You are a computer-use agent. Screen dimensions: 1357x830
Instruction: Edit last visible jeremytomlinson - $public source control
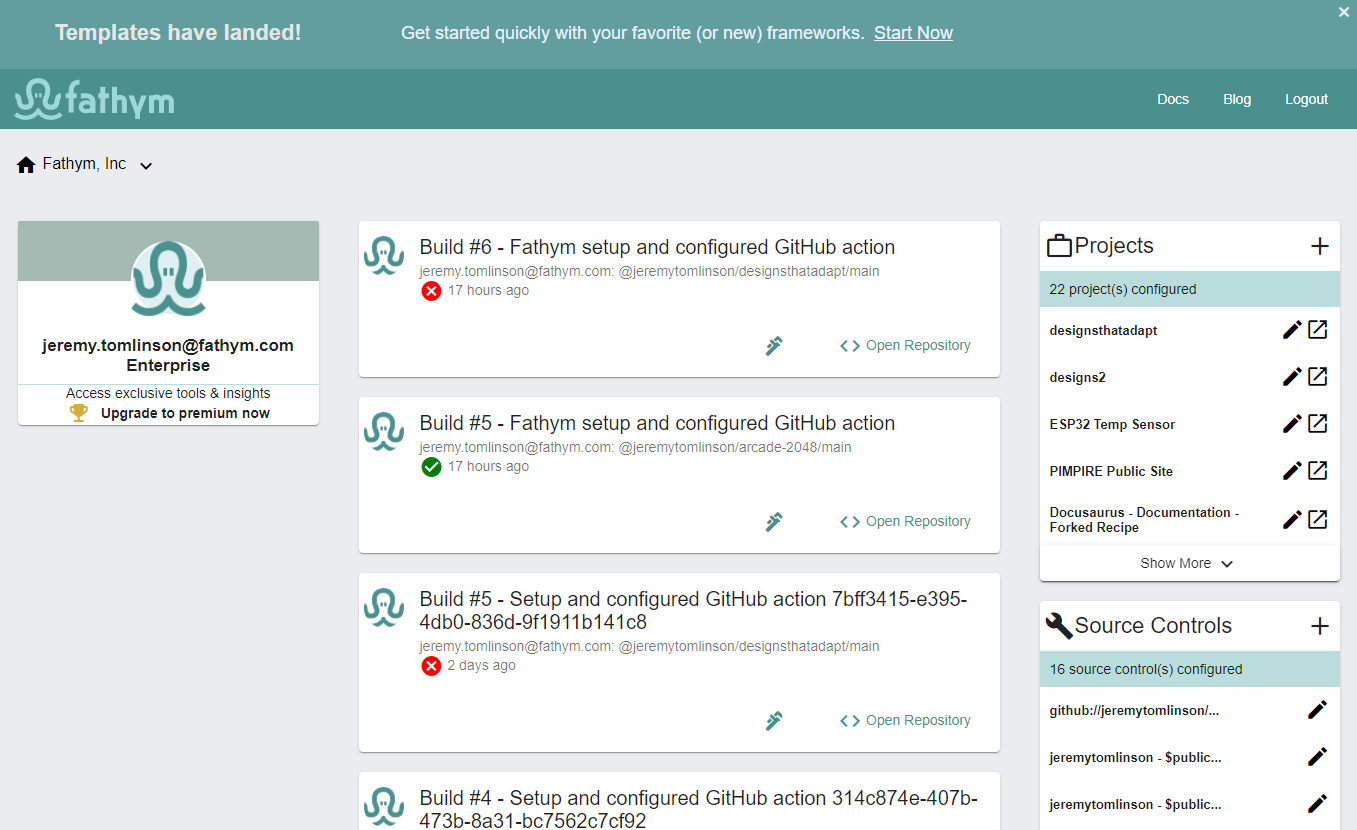[1318, 804]
